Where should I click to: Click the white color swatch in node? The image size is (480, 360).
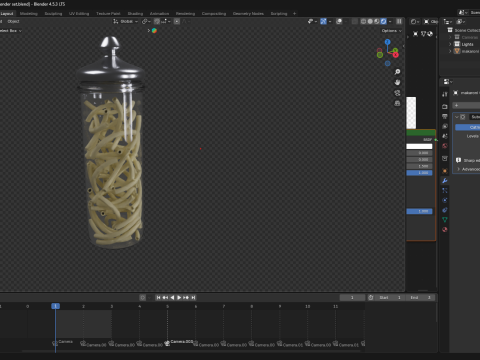tap(419, 146)
